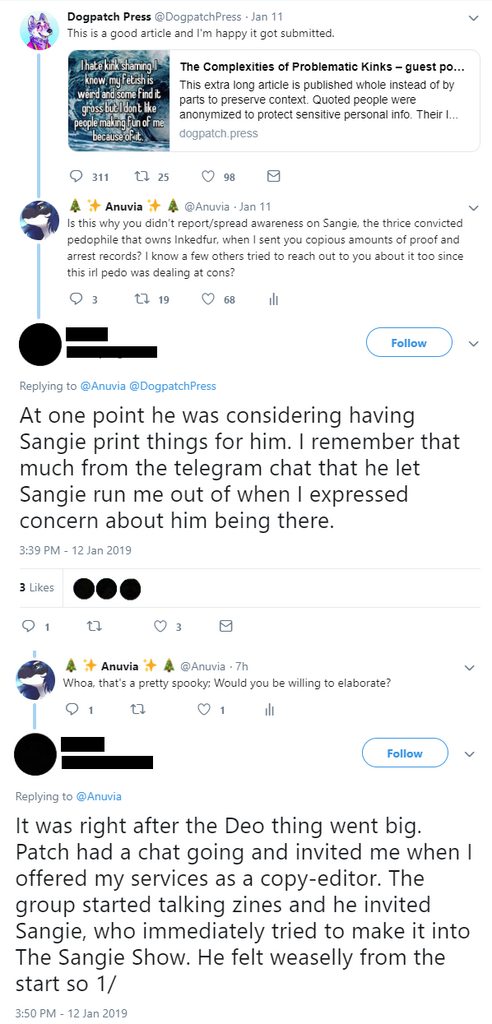Like the Dogpatch Press tweet with 98 likes
Image resolution: width=492 pixels, height=1024 pixels.
208,176
